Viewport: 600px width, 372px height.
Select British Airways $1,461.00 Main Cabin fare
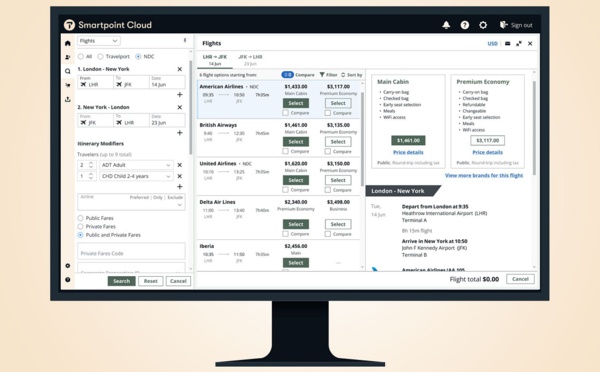pos(296,142)
